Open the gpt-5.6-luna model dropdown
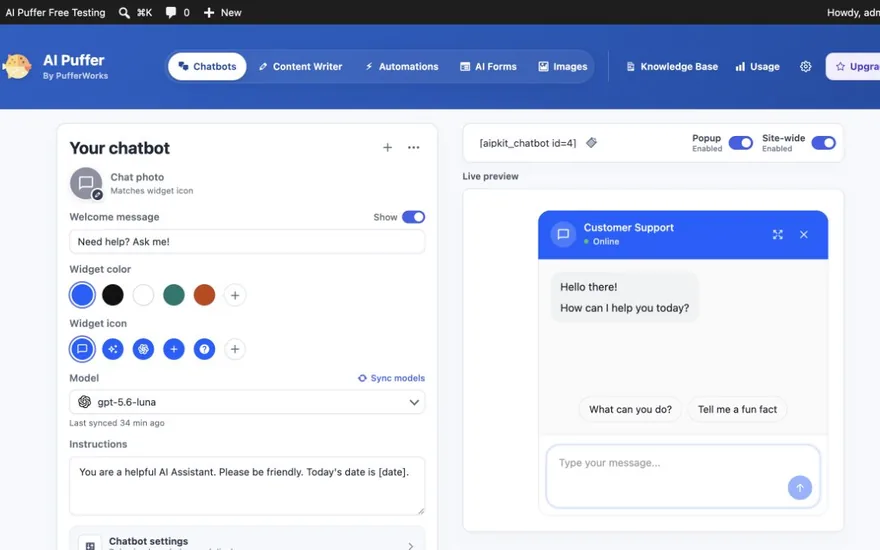Image resolution: width=880 pixels, height=550 pixels. click(247, 402)
